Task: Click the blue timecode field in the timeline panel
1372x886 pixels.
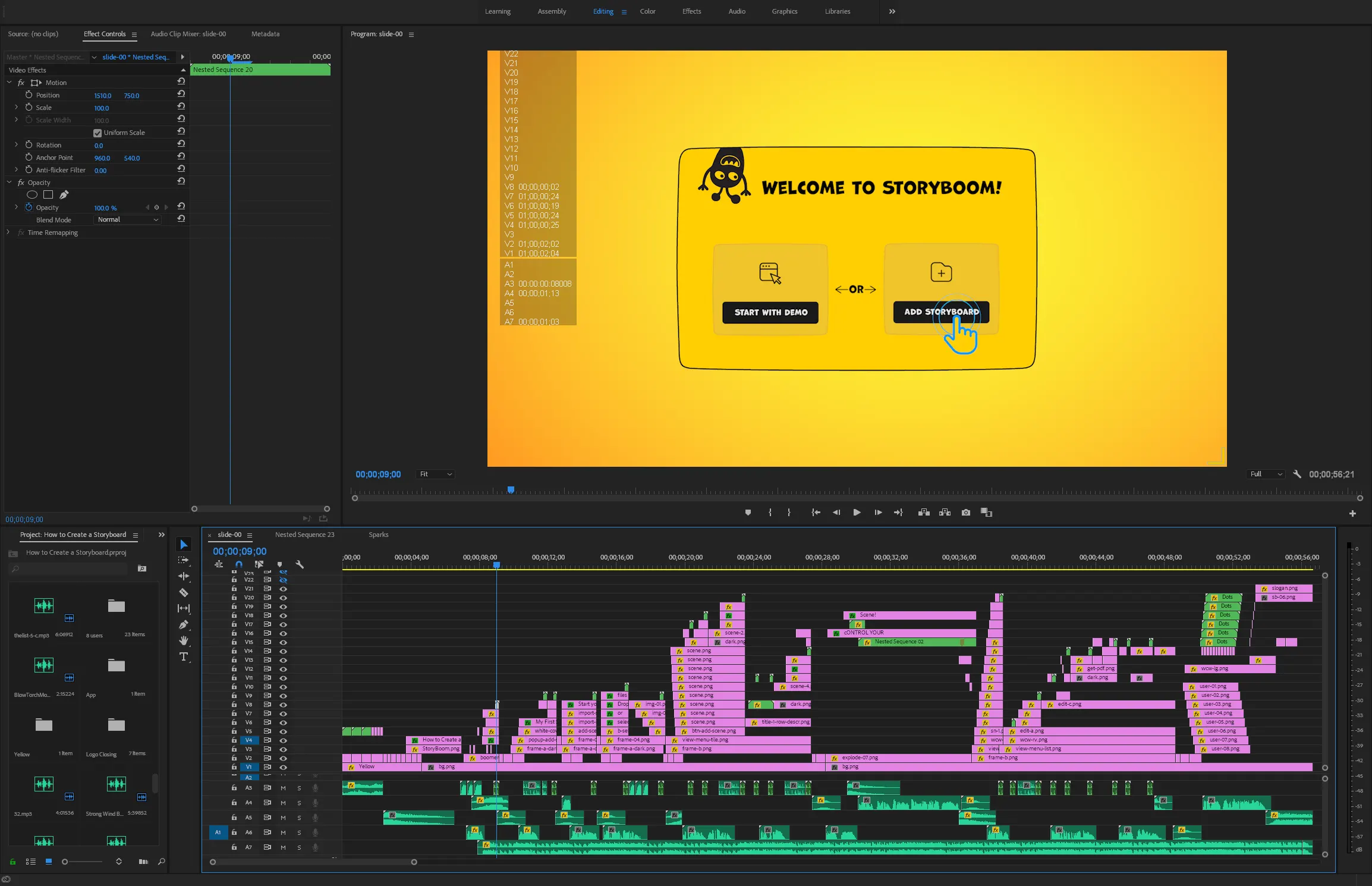Action: point(238,551)
